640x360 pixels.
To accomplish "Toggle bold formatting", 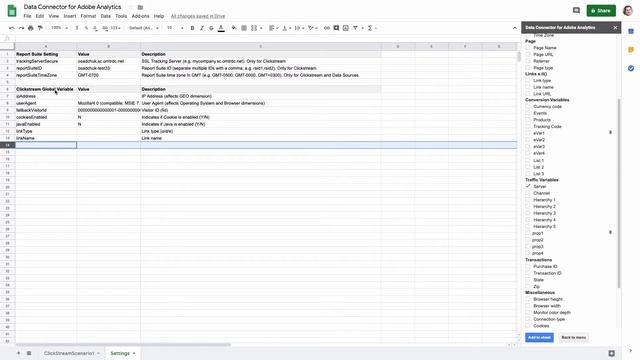I will 192,28.
